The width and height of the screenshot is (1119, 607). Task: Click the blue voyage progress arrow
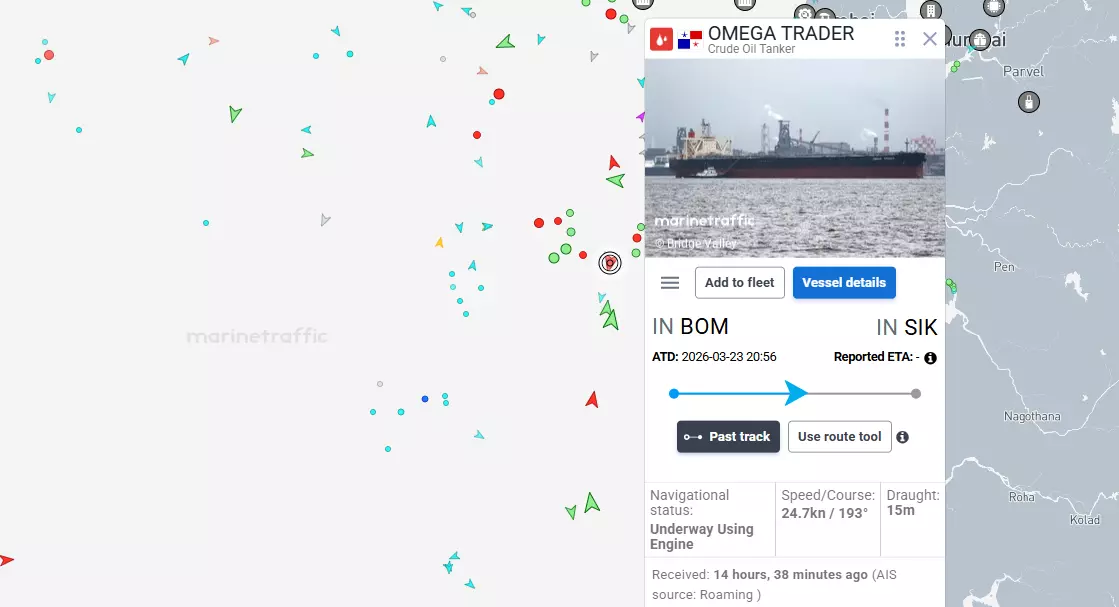pyautogui.click(x=796, y=393)
